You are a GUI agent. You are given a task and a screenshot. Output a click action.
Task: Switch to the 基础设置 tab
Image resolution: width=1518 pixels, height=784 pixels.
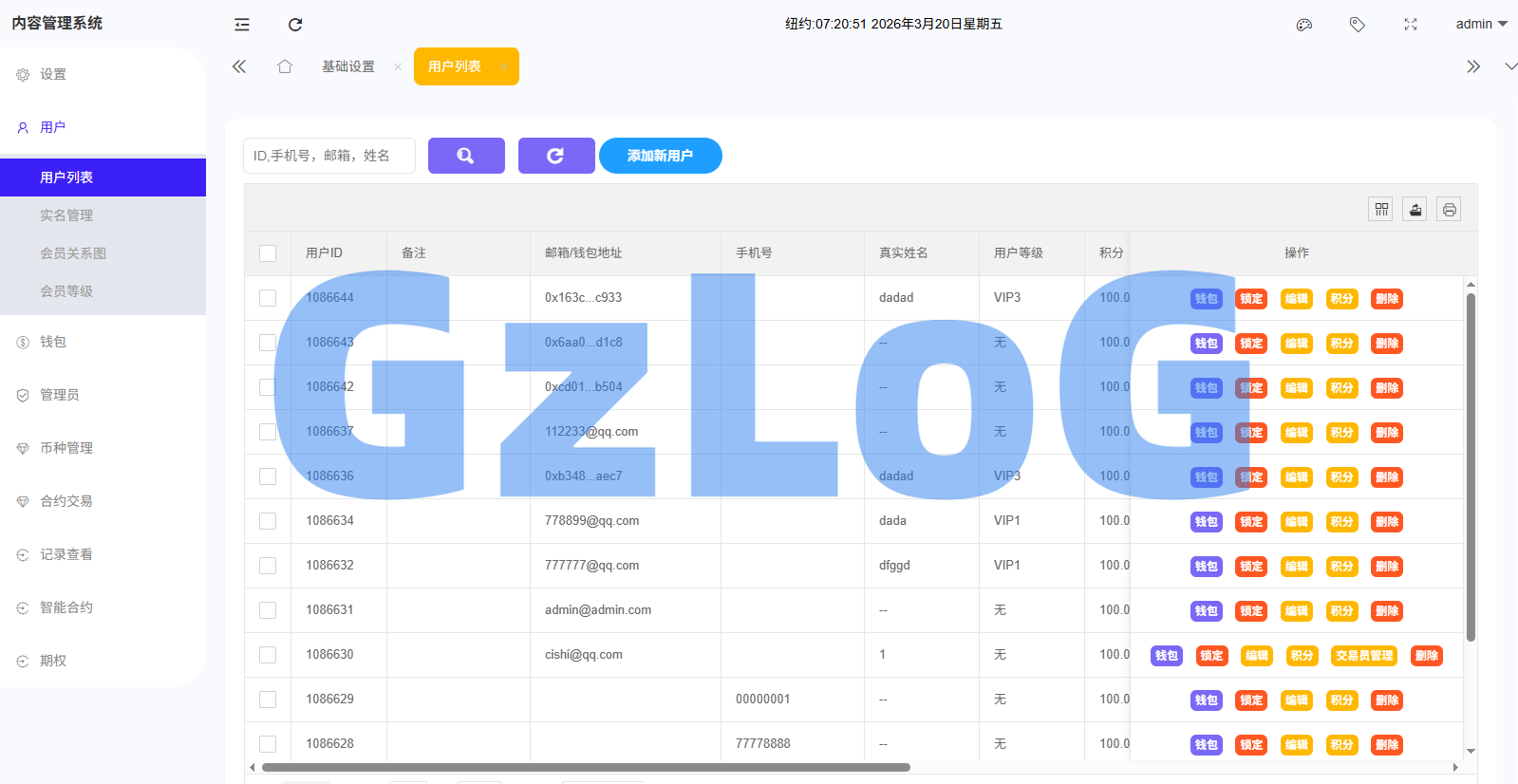pyautogui.click(x=348, y=66)
